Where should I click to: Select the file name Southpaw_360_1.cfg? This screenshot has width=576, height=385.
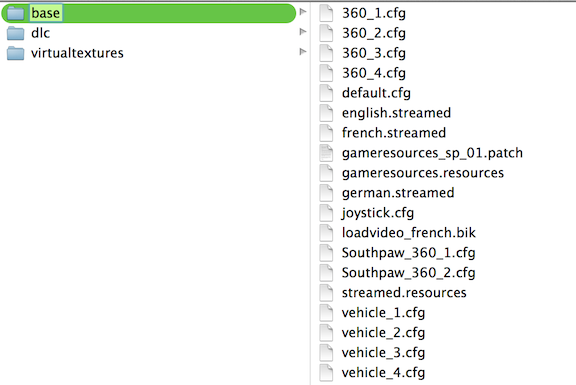coord(408,253)
